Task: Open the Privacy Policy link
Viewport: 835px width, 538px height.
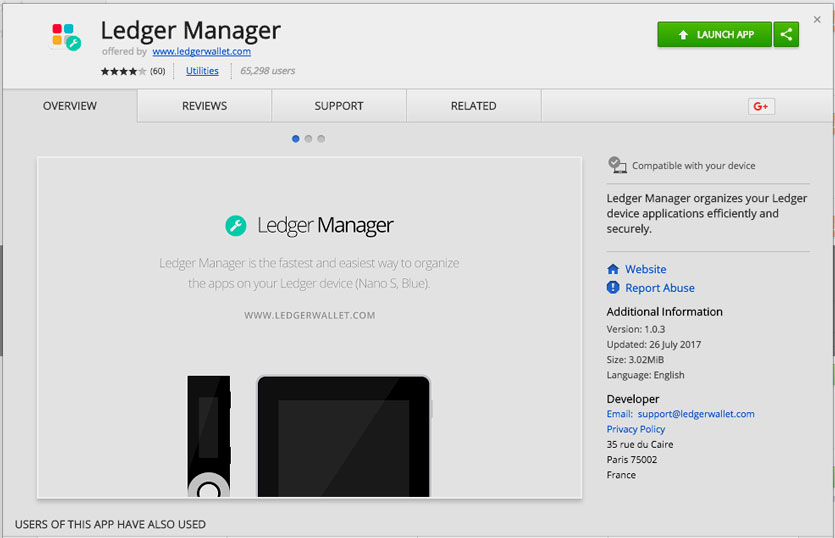Action: pos(635,429)
